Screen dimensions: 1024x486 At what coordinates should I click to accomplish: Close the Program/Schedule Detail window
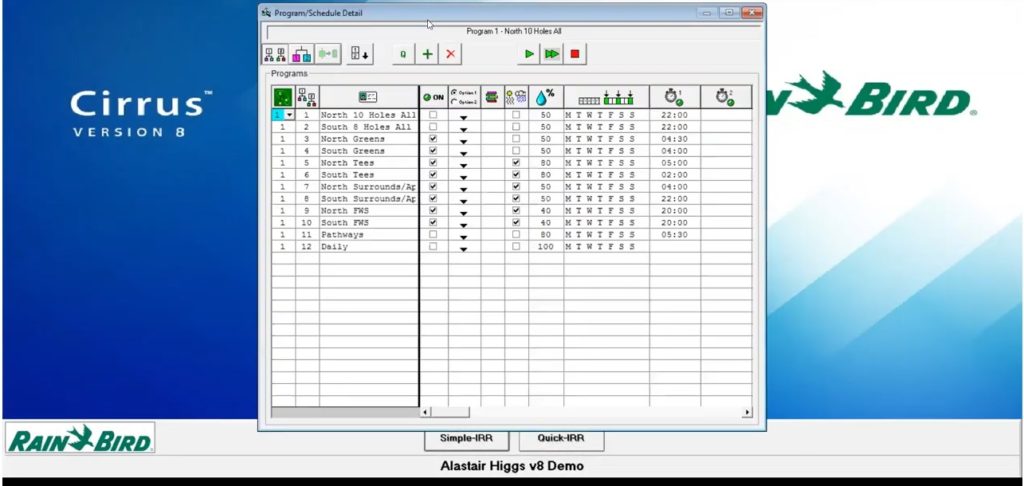752,12
